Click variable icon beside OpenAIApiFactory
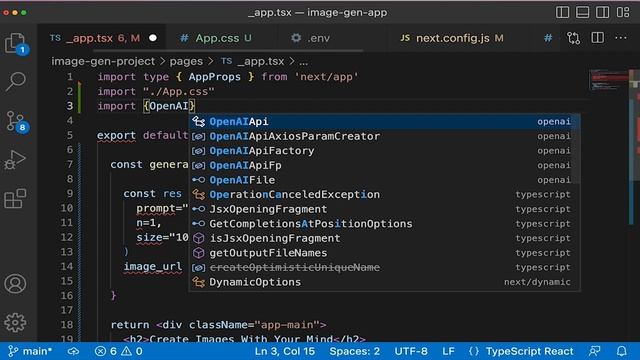Image resolution: width=640 pixels, height=360 pixels. (198, 151)
